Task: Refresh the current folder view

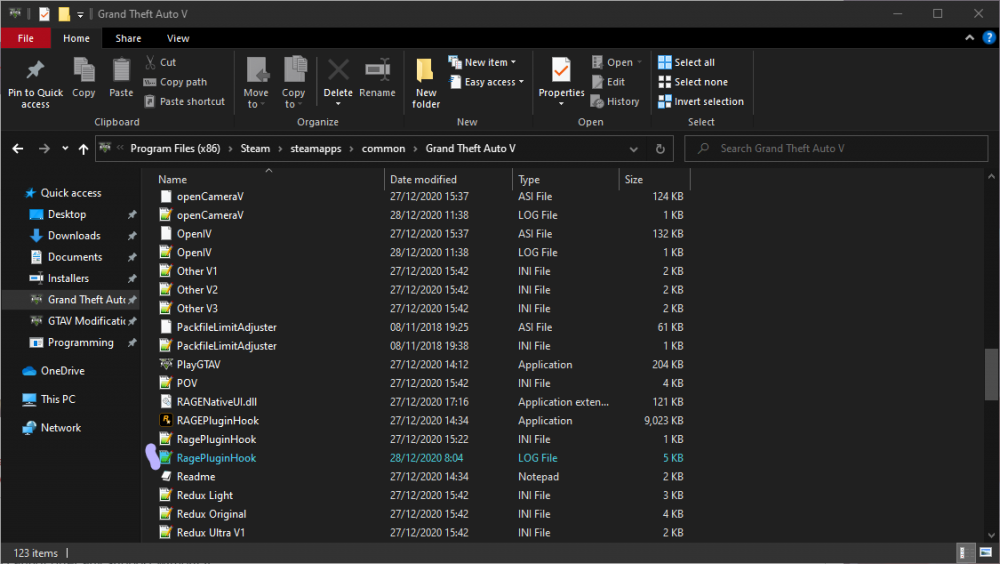Action: pos(660,149)
